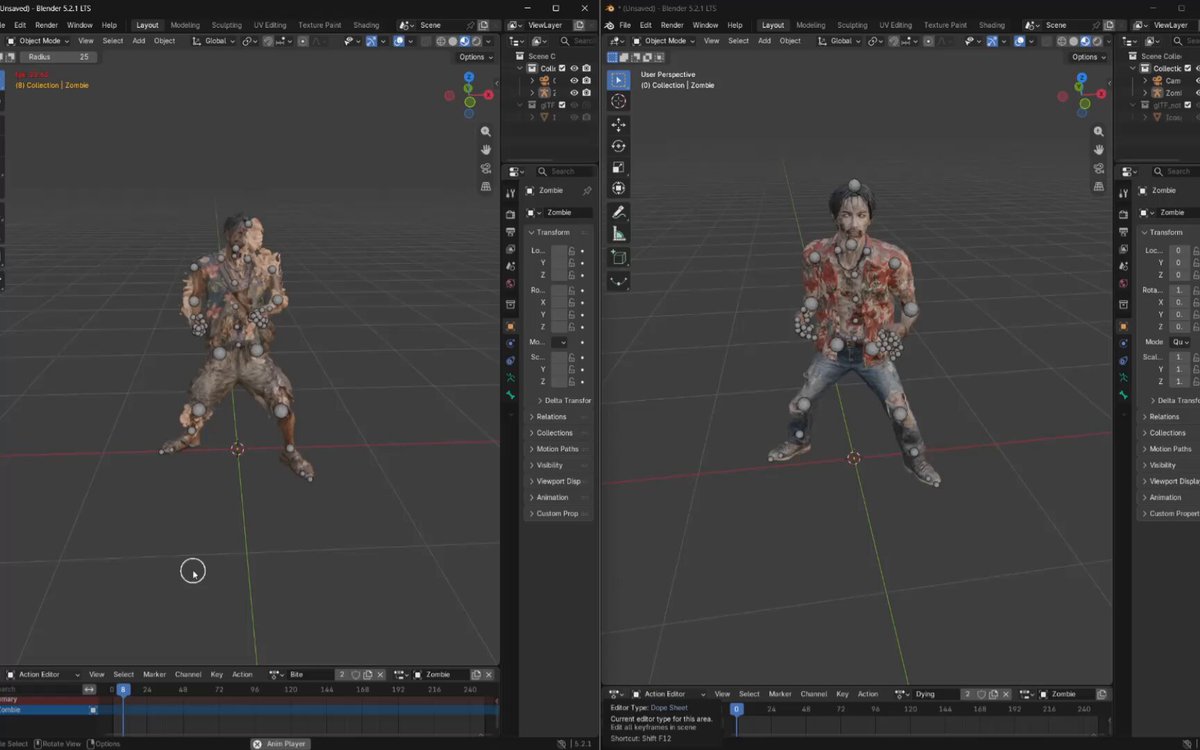This screenshot has height=750, width=1200.
Task: Open Object properties tab in right window
Action: click(1123, 326)
